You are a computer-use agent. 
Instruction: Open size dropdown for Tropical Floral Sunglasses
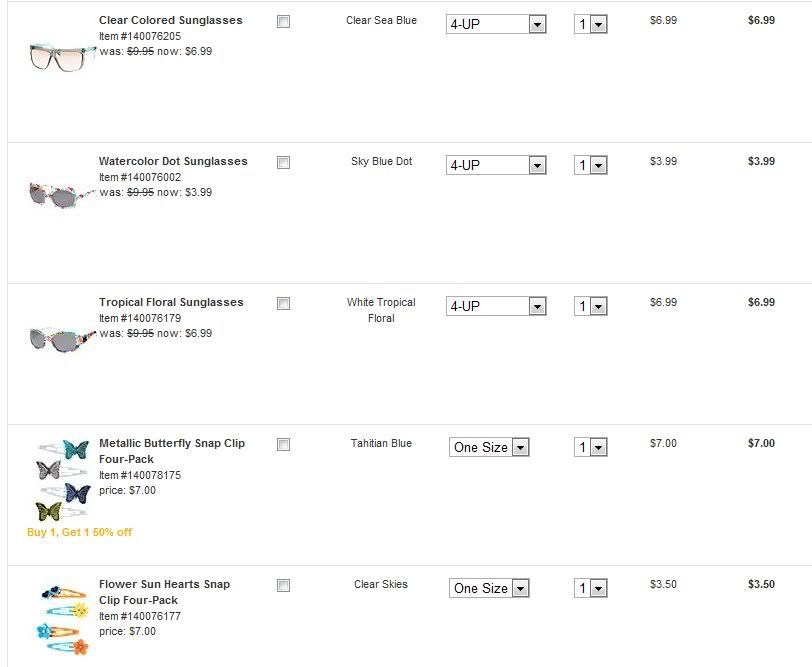click(496, 306)
